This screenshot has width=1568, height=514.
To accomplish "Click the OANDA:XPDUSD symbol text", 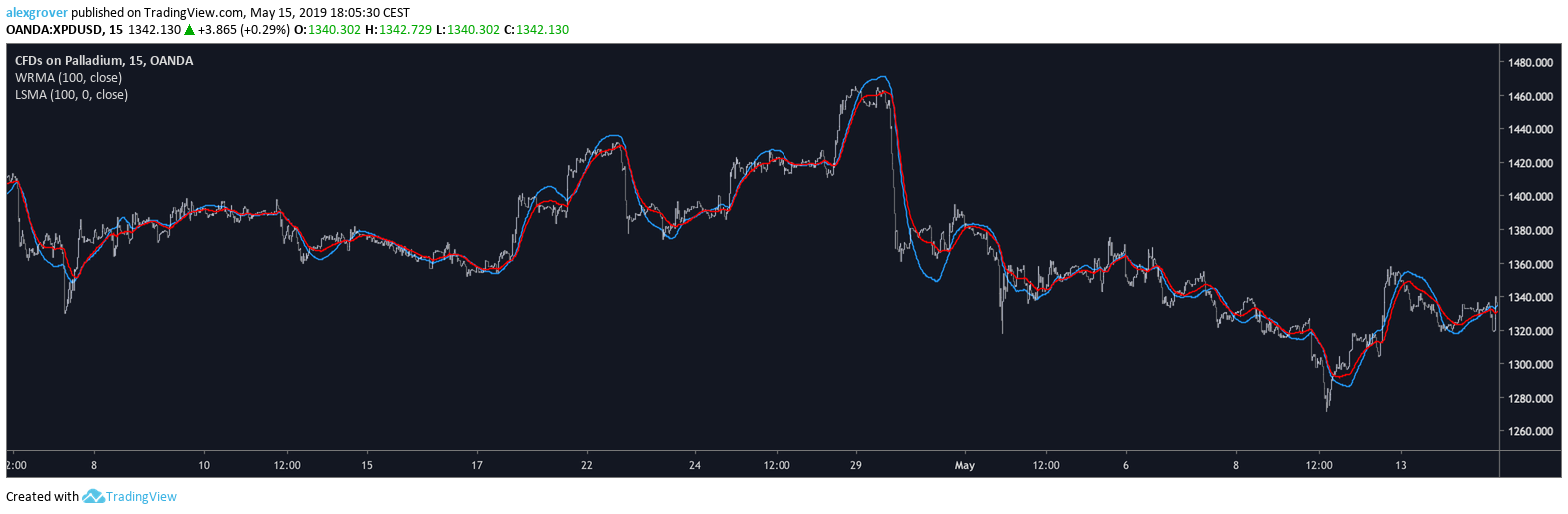I will click(54, 30).
